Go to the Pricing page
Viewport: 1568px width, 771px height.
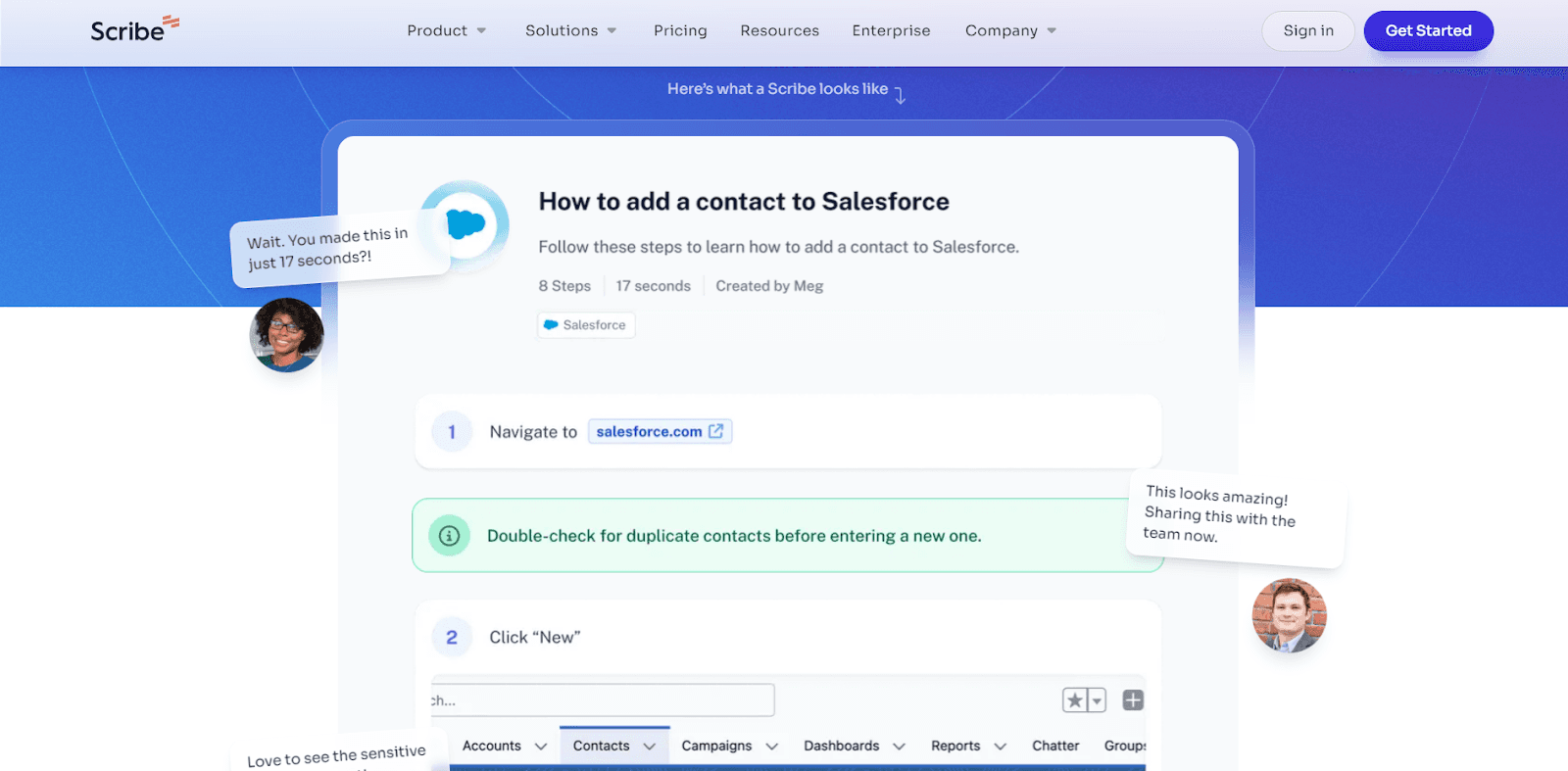click(680, 30)
